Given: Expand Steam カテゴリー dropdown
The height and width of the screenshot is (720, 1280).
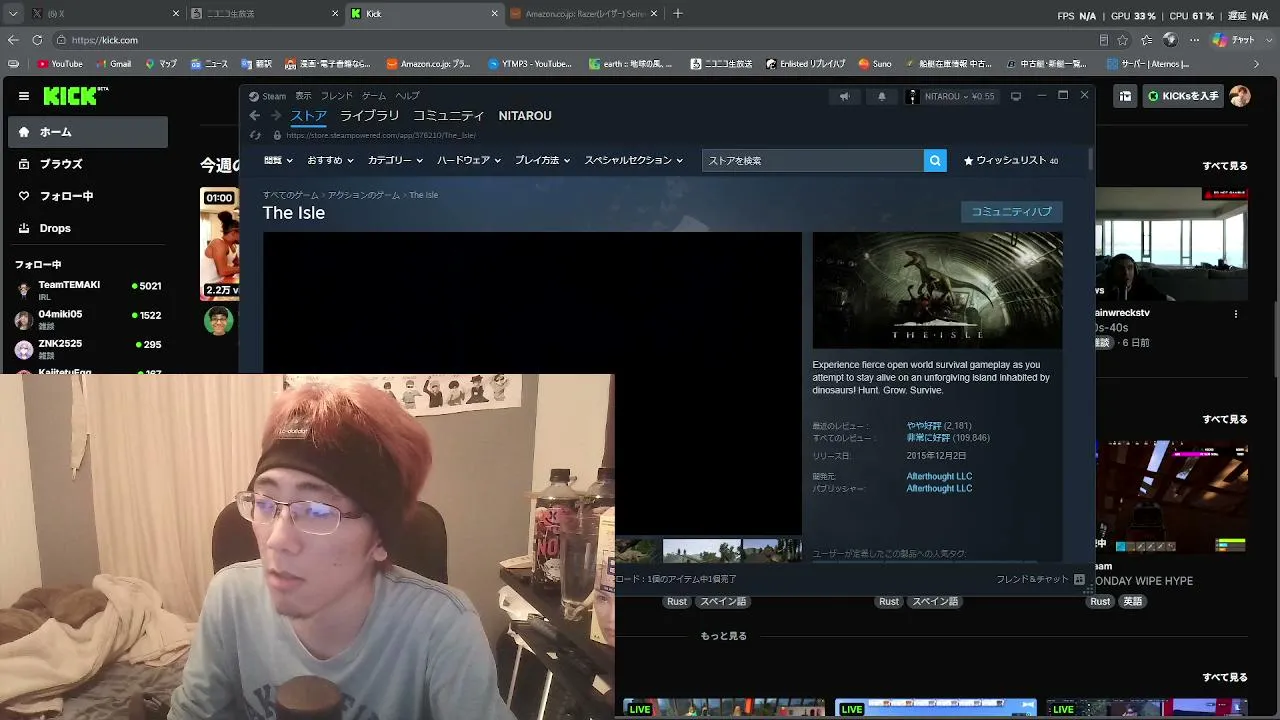Looking at the screenshot, I should pyautogui.click(x=395, y=160).
